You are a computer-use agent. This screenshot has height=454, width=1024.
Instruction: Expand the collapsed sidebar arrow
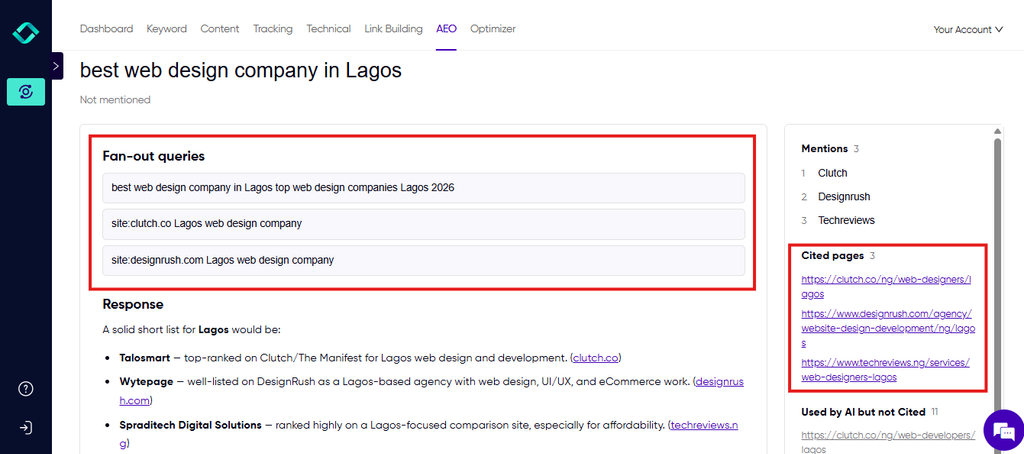click(56, 66)
